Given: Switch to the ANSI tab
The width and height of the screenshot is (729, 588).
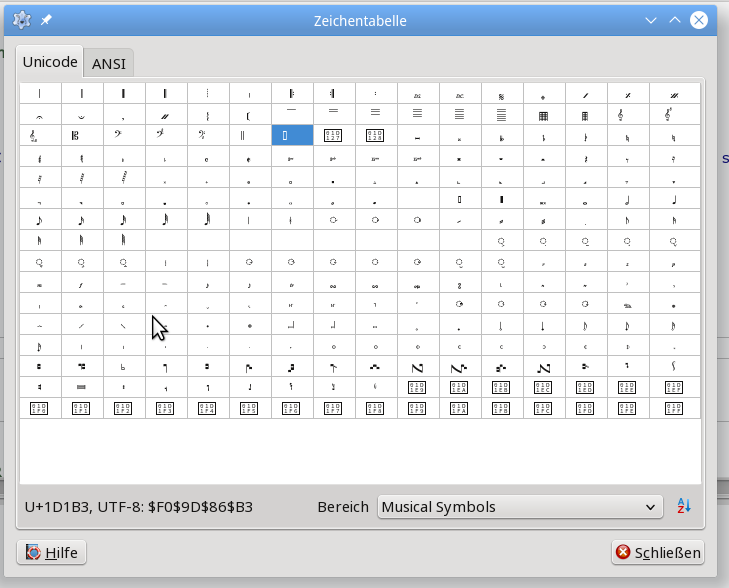Looking at the screenshot, I should (108, 63).
